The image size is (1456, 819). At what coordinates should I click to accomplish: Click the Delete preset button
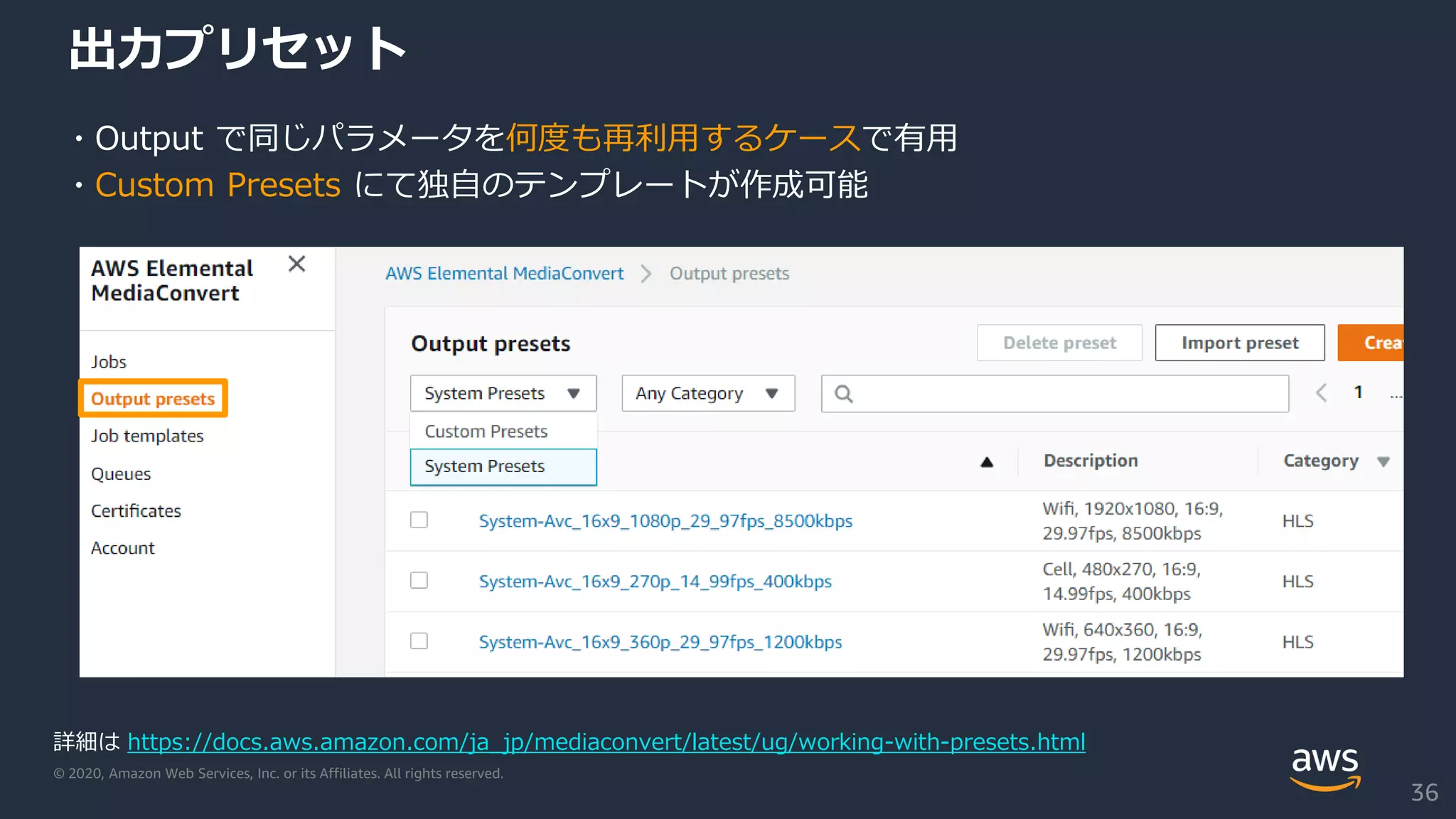(x=1059, y=343)
